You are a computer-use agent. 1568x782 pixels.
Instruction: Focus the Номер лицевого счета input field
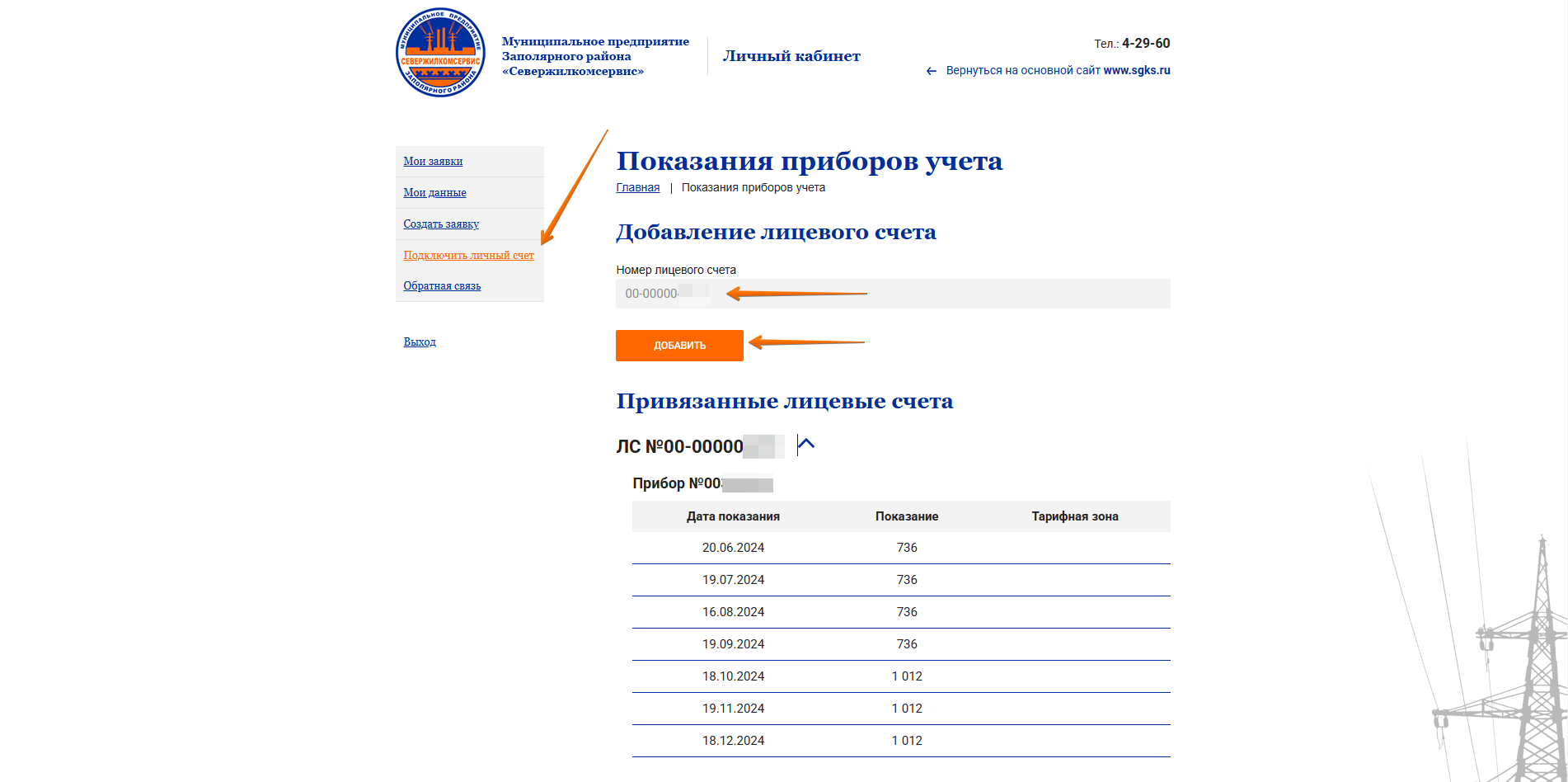click(892, 294)
